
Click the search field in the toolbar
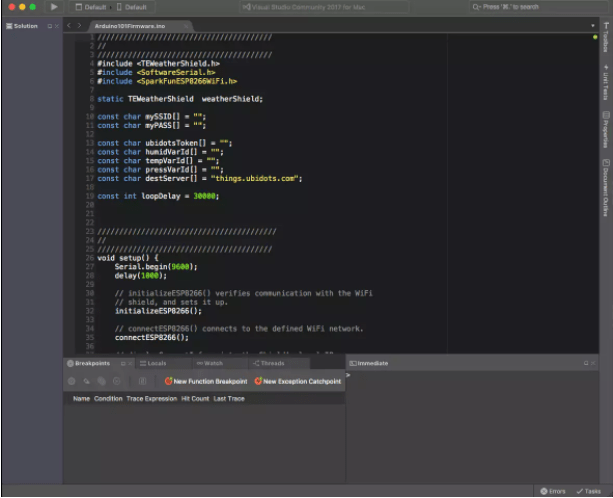coord(540,7)
